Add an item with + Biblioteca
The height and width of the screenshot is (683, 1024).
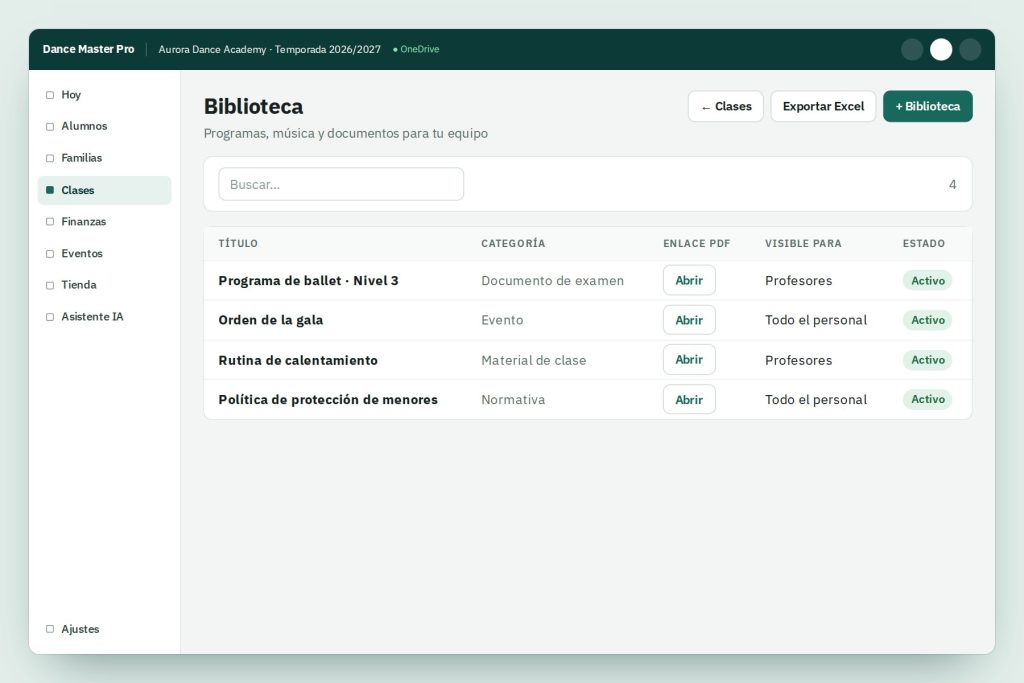(x=927, y=106)
